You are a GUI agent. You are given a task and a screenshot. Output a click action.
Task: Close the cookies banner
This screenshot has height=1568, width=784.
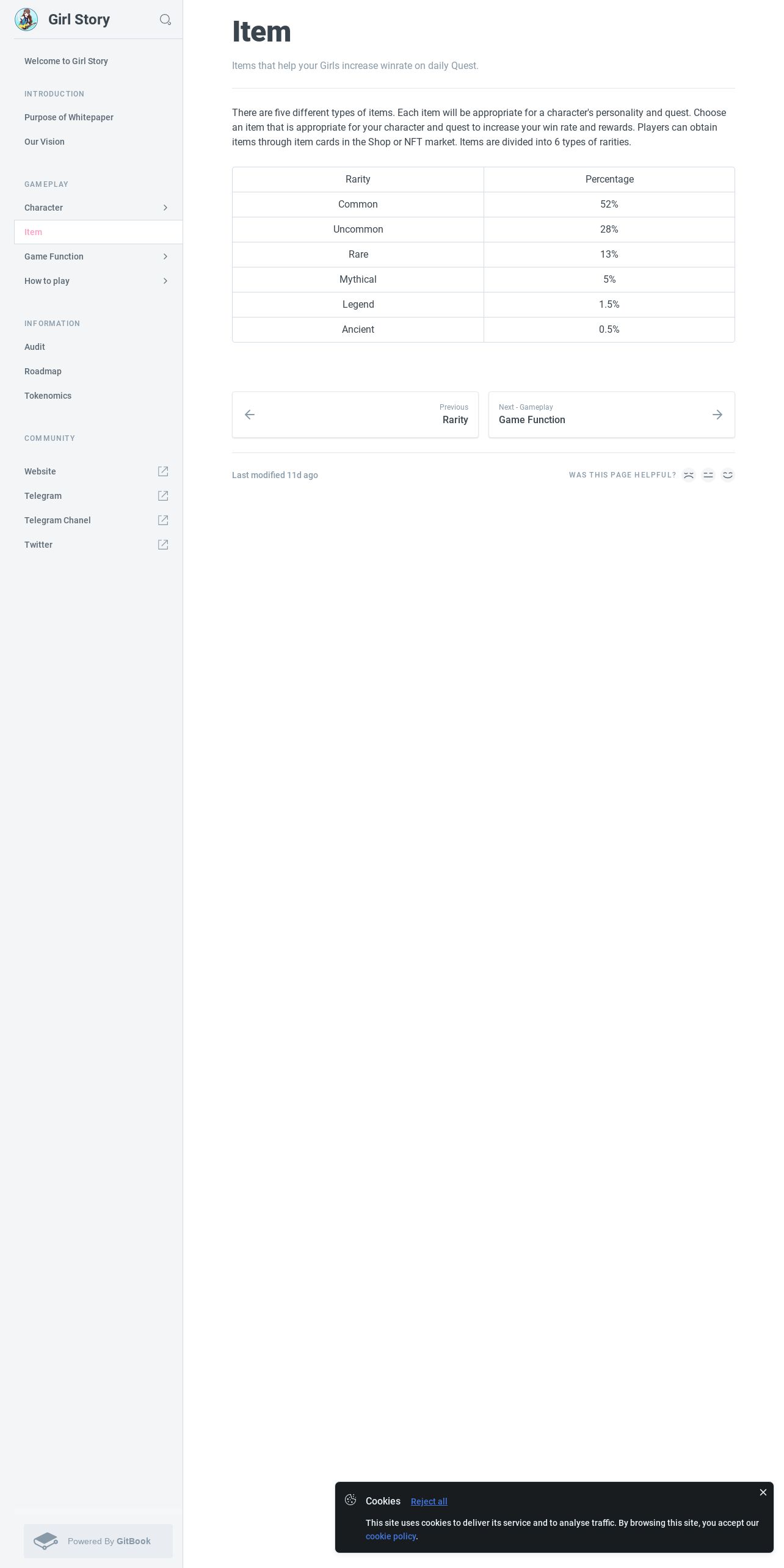(x=763, y=1492)
